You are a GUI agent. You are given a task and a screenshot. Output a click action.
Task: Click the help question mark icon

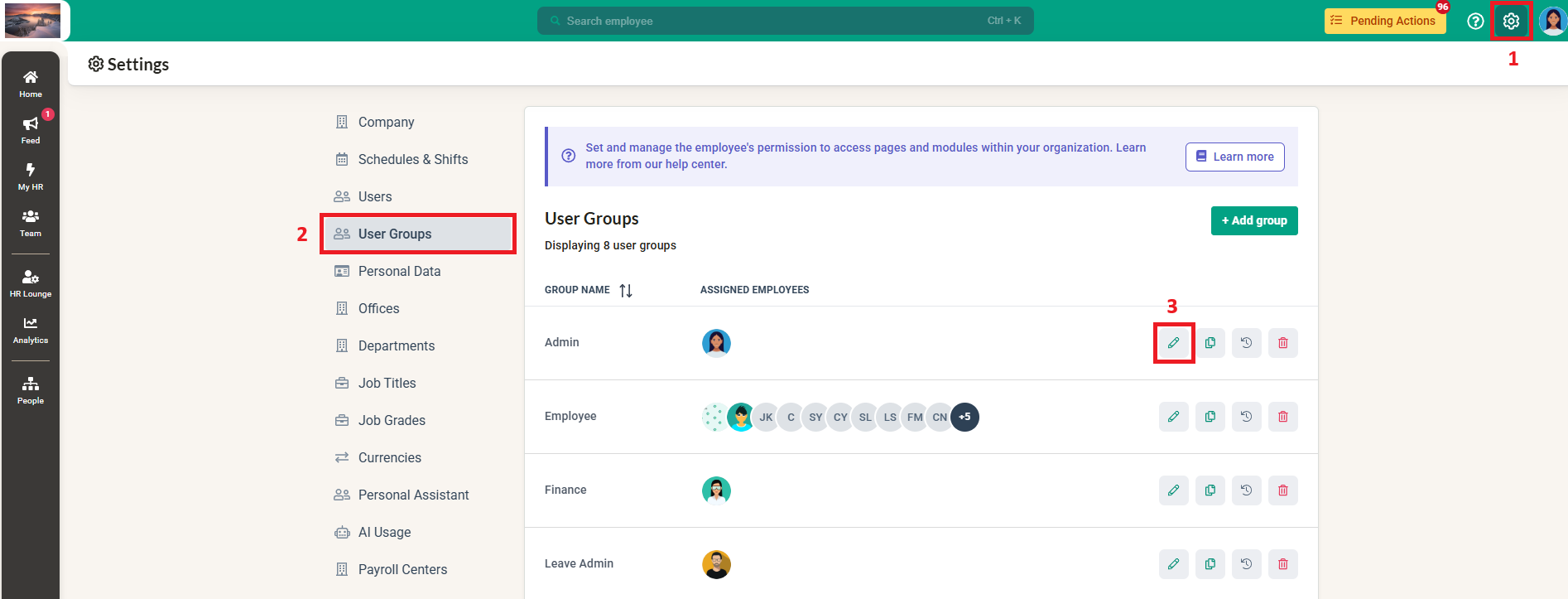click(1474, 22)
